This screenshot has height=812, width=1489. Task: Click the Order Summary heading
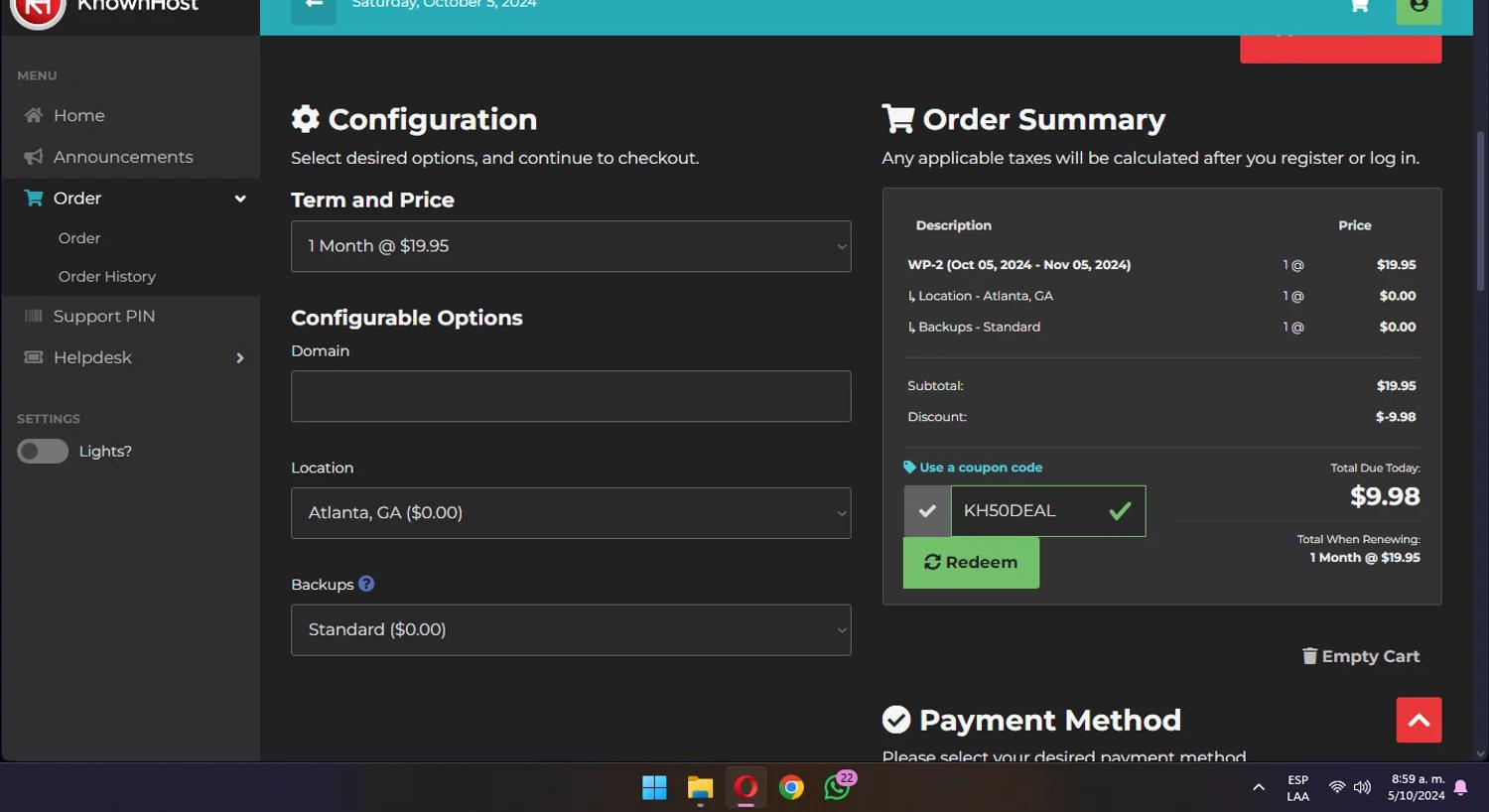(1023, 119)
